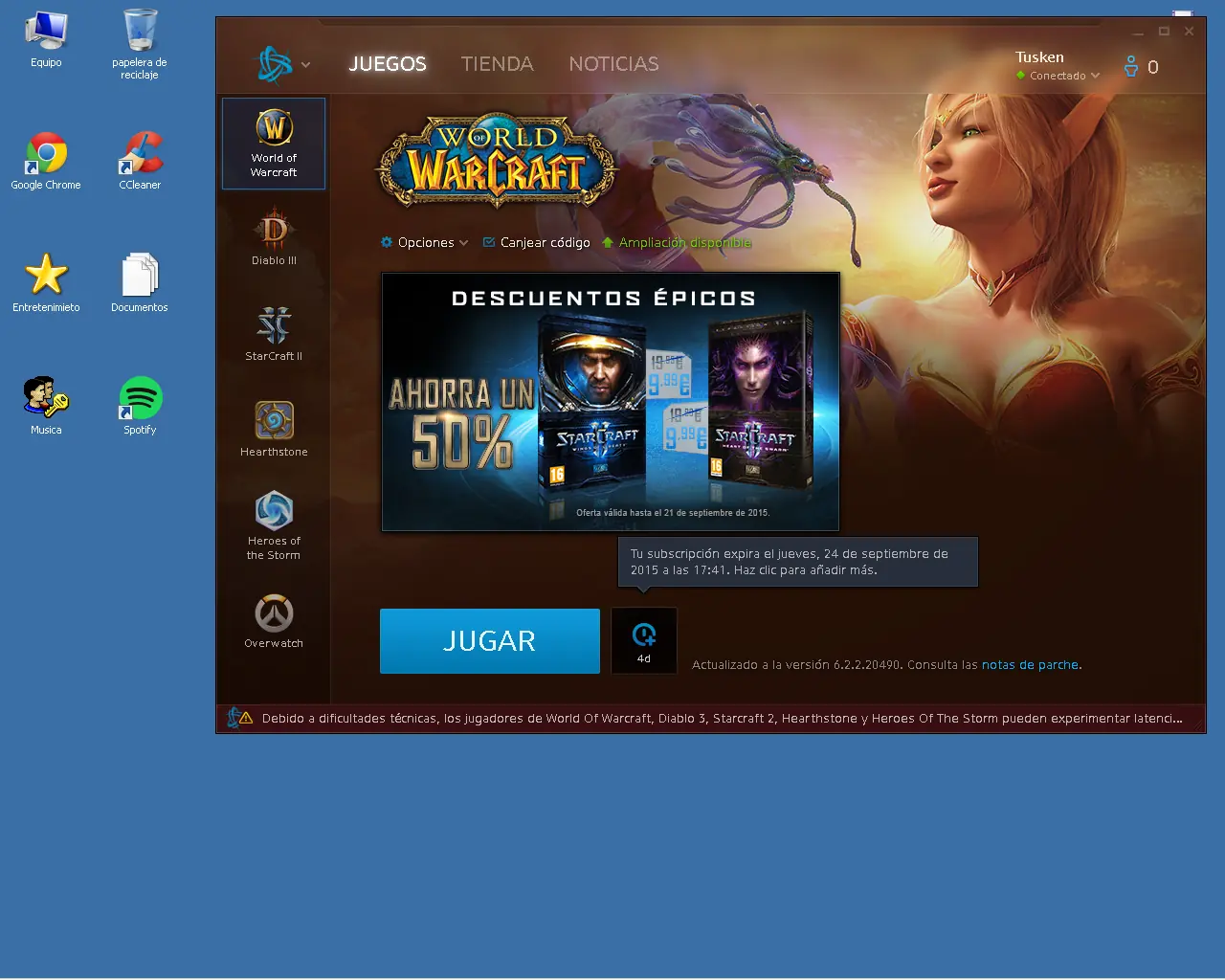Open papelera de reciclaje desktop icon
The height and width of the screenshot is (980, 1225).
(x=140, y=44)
